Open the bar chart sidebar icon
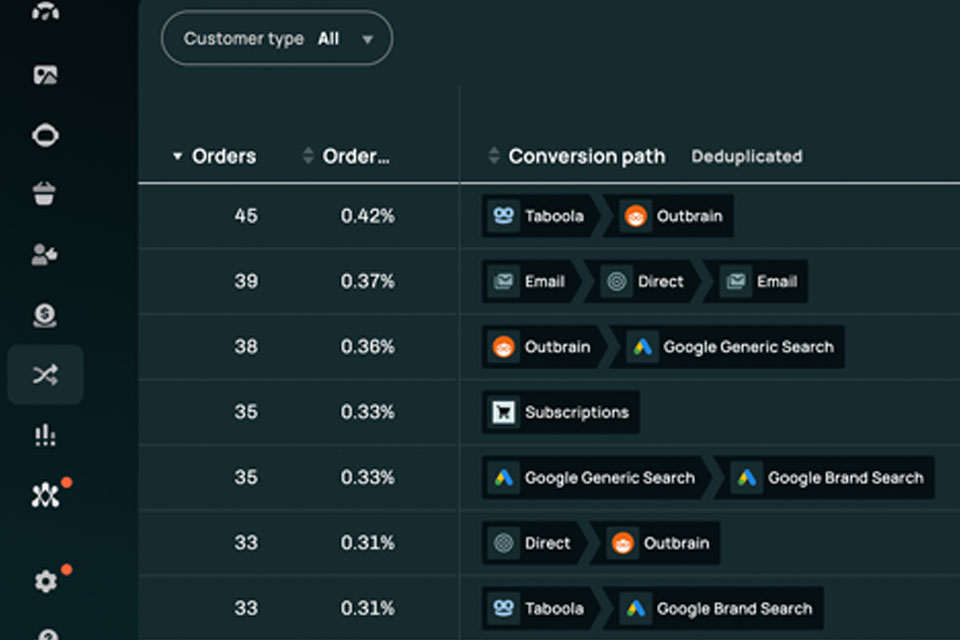960x640 pixels. point(45,435)
